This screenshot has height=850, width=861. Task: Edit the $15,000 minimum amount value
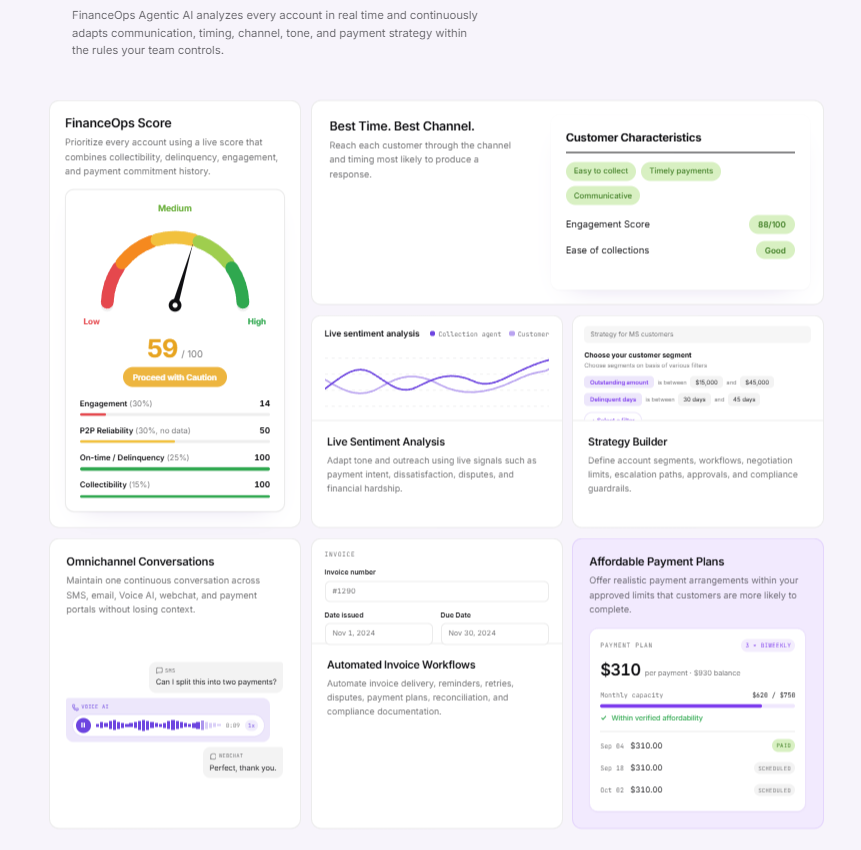[706, 382]
